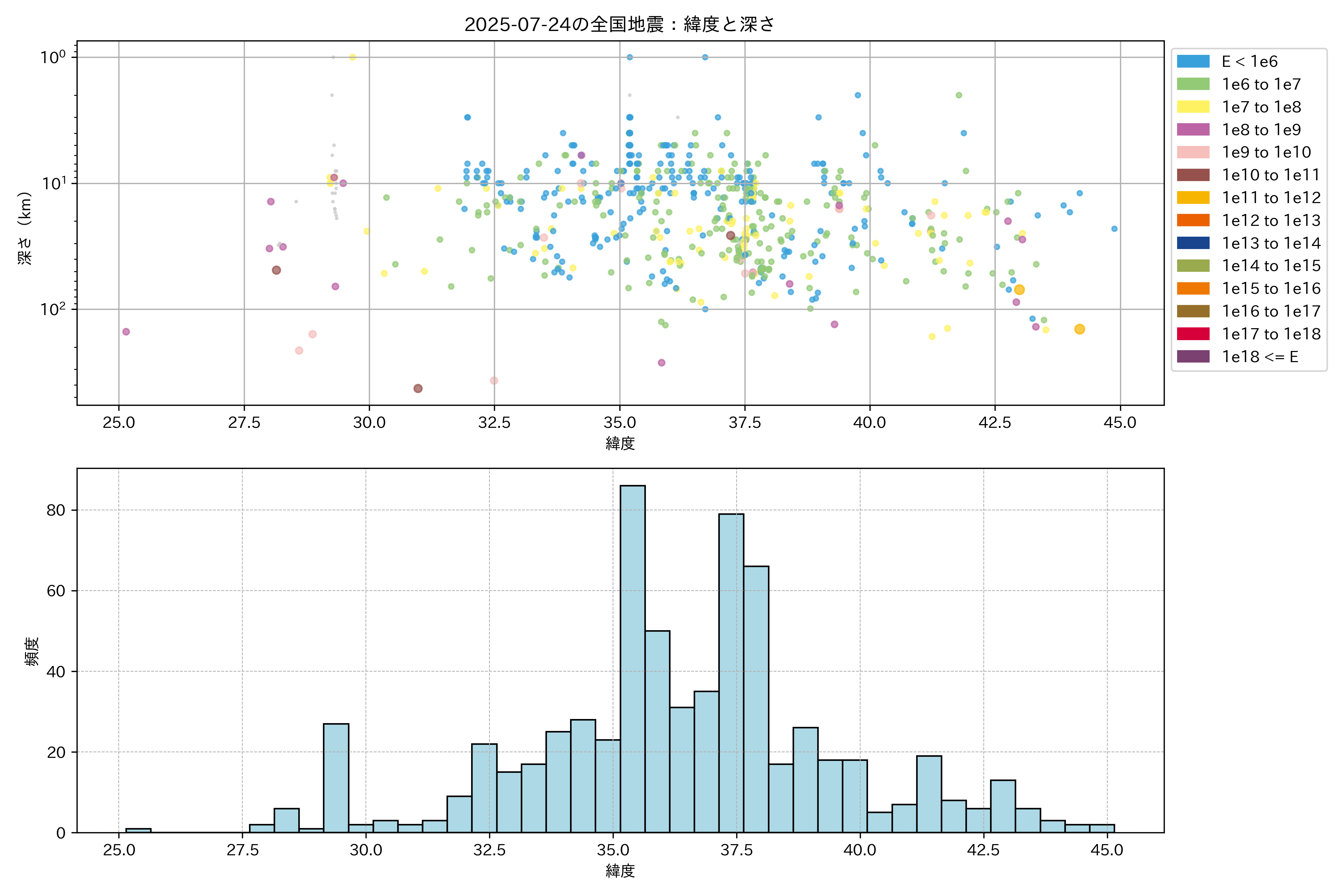This screenshot has height=896, width=1344.
Task: Click the 頻度 y-axis label
Action: pos(32,651)
